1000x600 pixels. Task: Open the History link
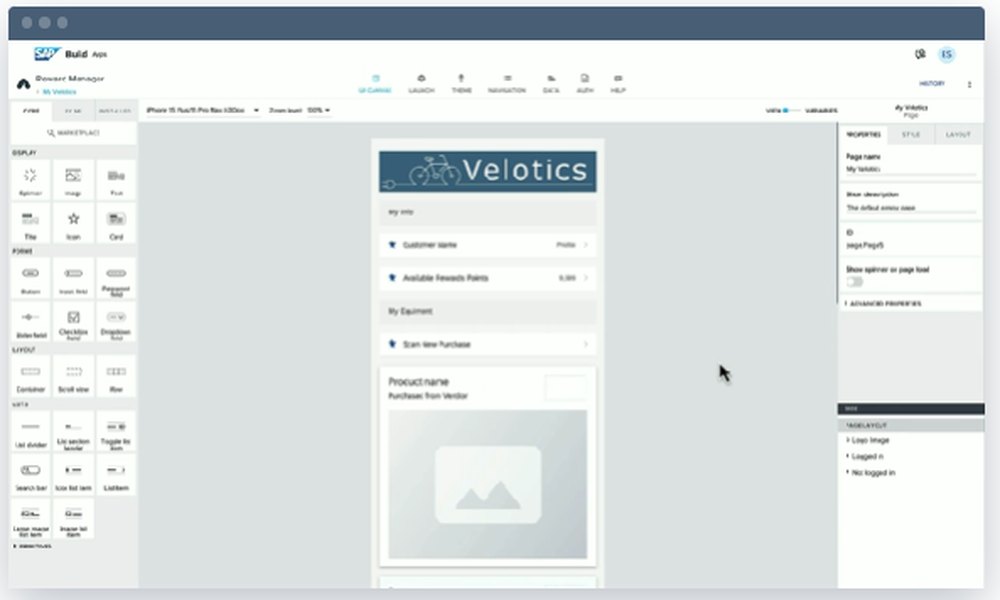pos(931,84)
